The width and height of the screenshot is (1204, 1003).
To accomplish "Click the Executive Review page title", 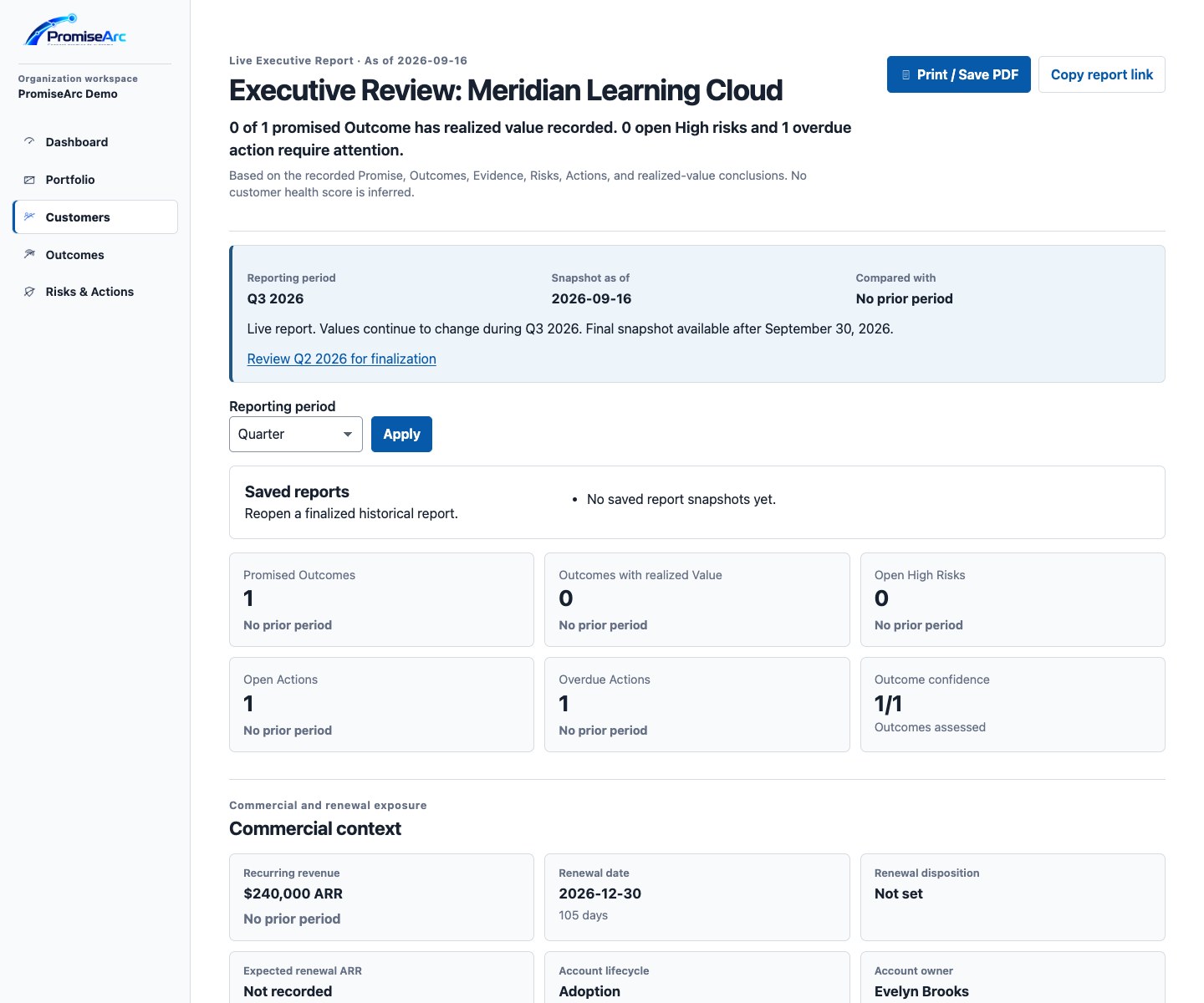I will point(506,90).
